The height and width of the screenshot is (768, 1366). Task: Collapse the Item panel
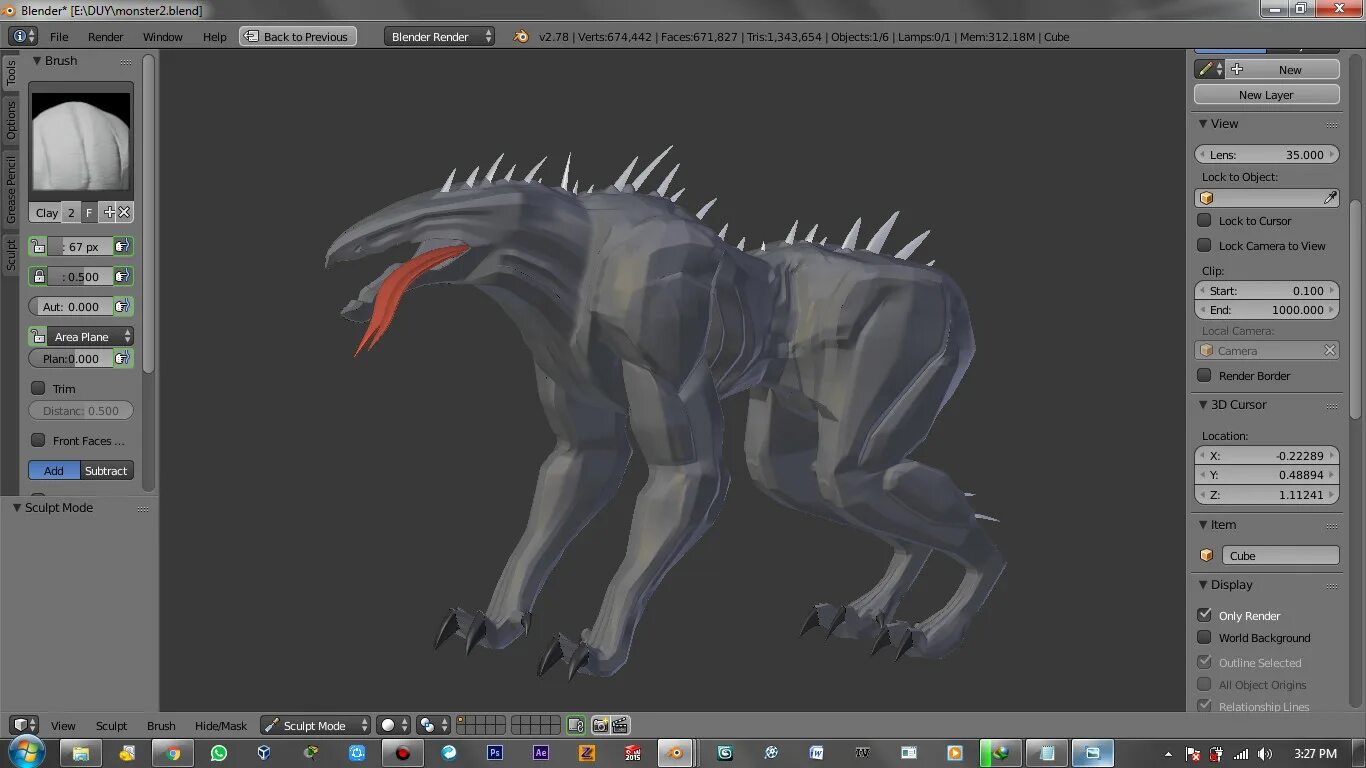tap(1203, 525)
